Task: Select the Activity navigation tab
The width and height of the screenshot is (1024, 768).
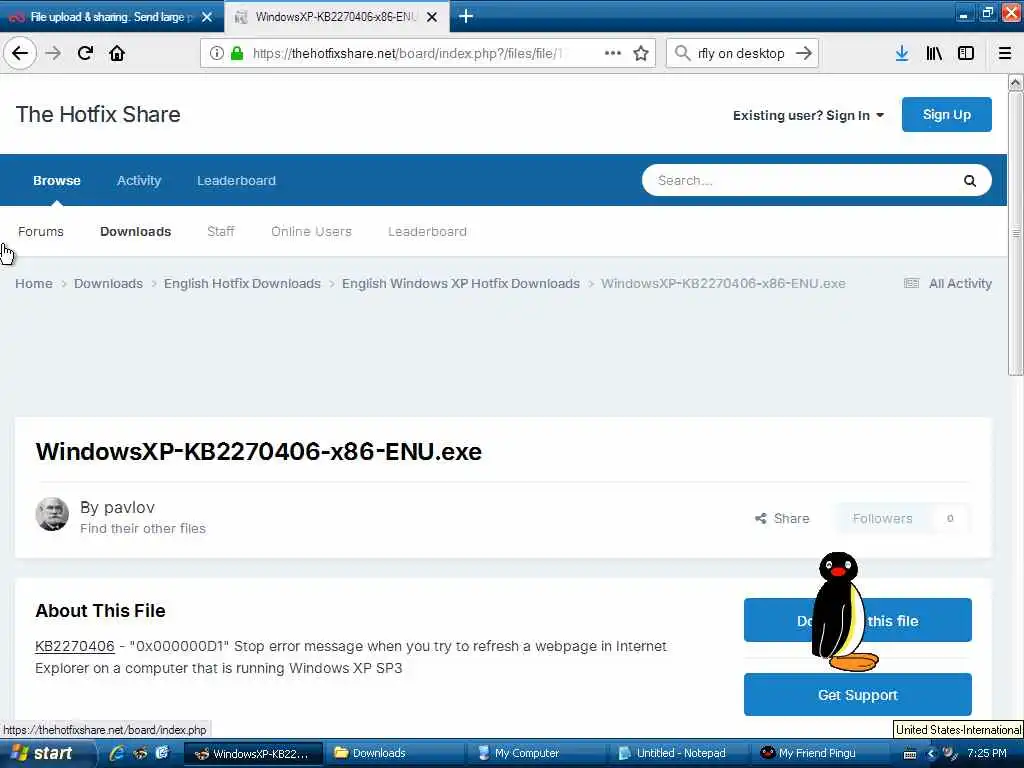Action: click(138, 180)
